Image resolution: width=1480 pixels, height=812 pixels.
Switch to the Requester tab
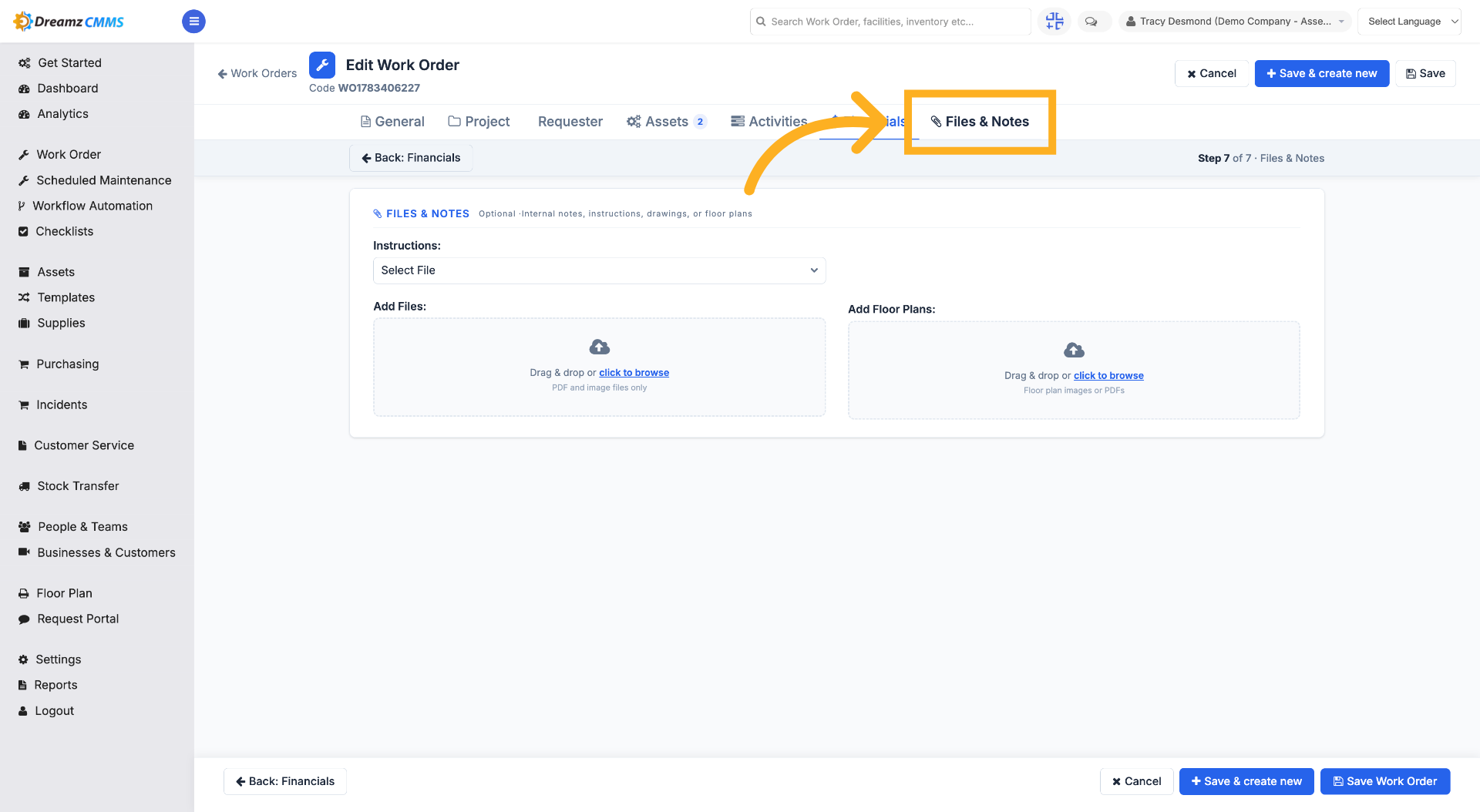click(x=570, y=122)
